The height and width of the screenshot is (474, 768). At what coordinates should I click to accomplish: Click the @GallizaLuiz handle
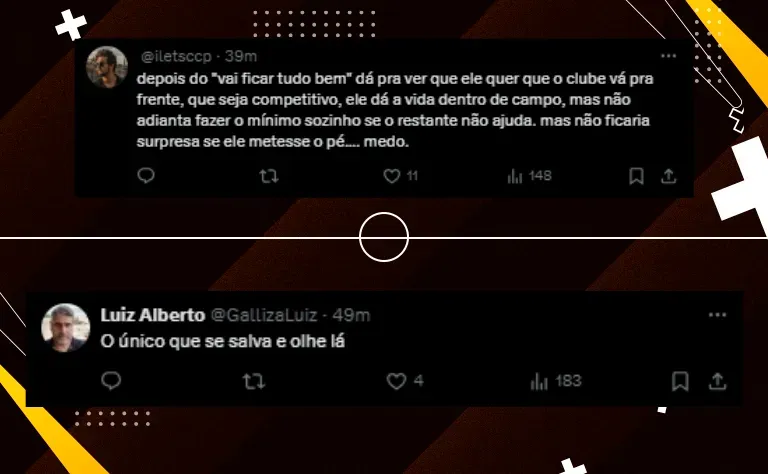264,315
